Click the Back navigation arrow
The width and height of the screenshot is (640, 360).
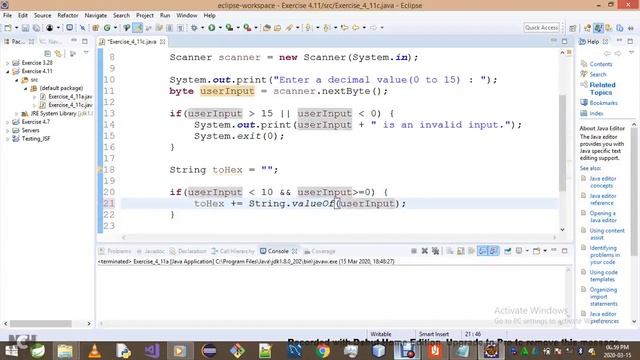point(356,28)
